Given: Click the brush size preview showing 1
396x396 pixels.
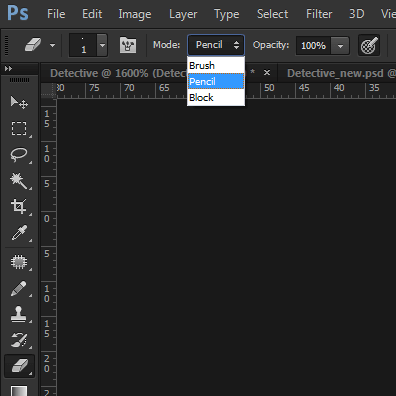Looking at the screenshot, I should pyautogui.click(x=83, y=45).
